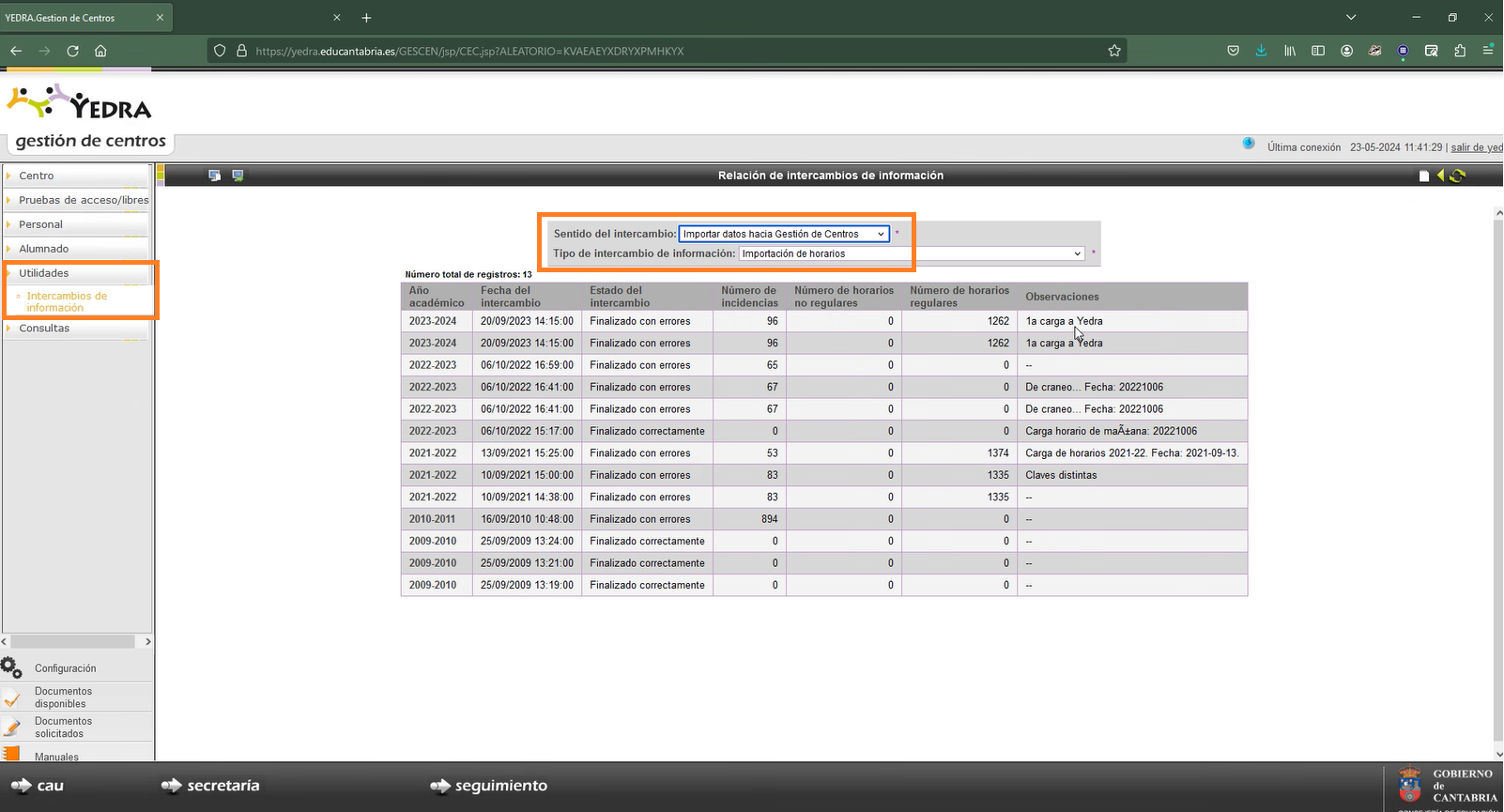Open the extensions puzzle-piece icon

coord(1460,51)
